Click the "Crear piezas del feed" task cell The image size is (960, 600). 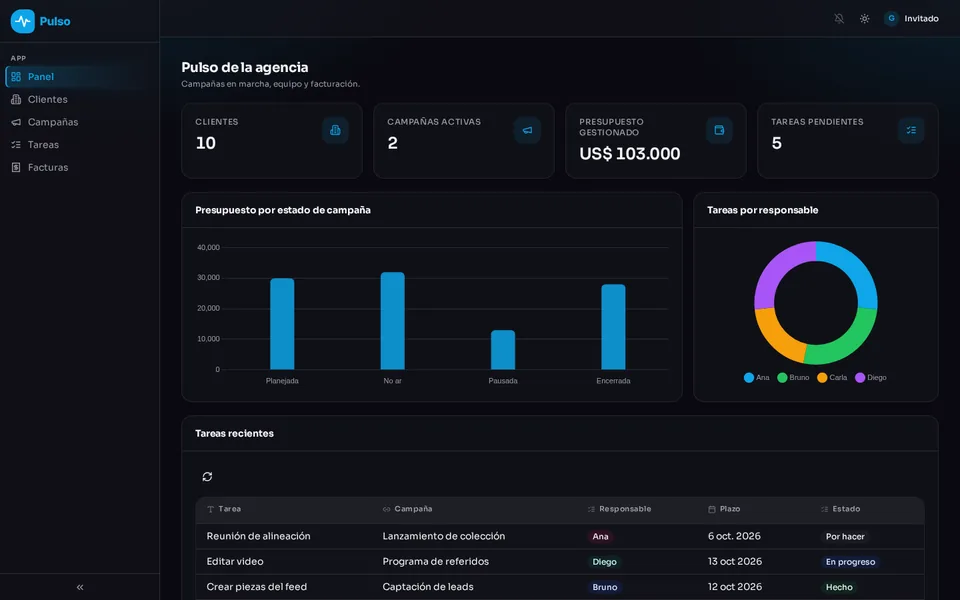tap(257, 587)
